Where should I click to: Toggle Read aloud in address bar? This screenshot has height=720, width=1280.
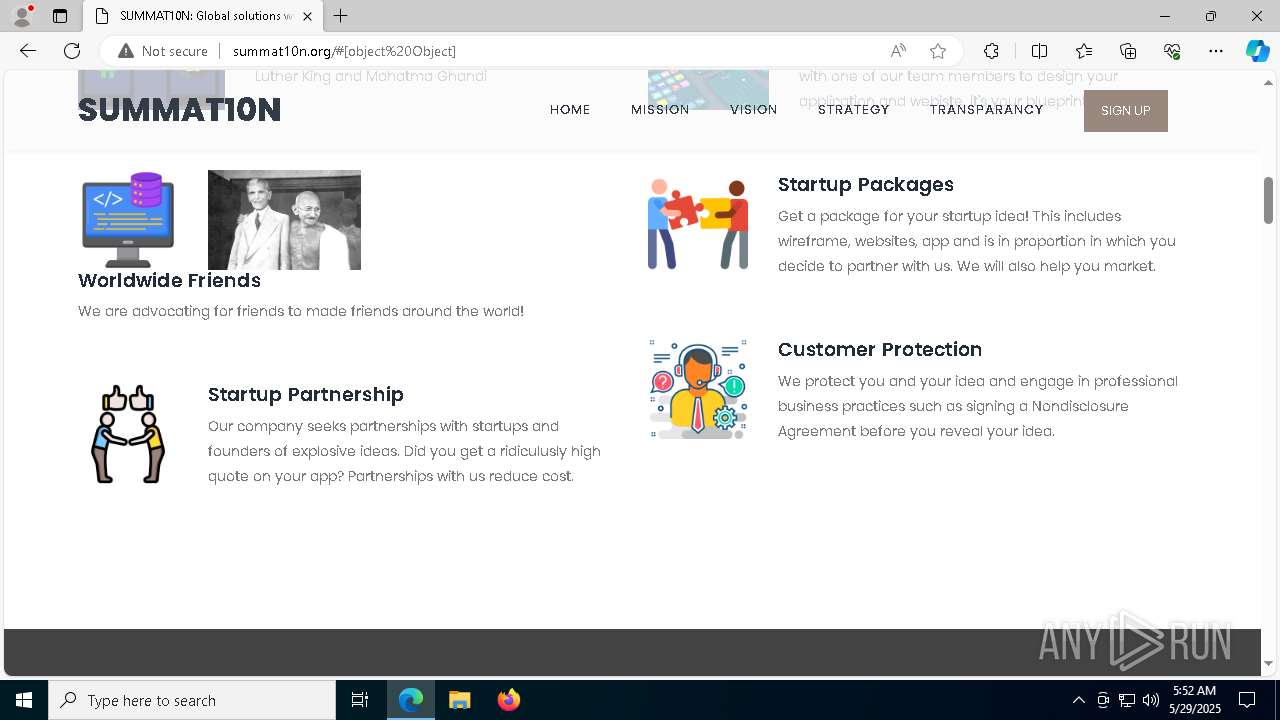point(898,51)
